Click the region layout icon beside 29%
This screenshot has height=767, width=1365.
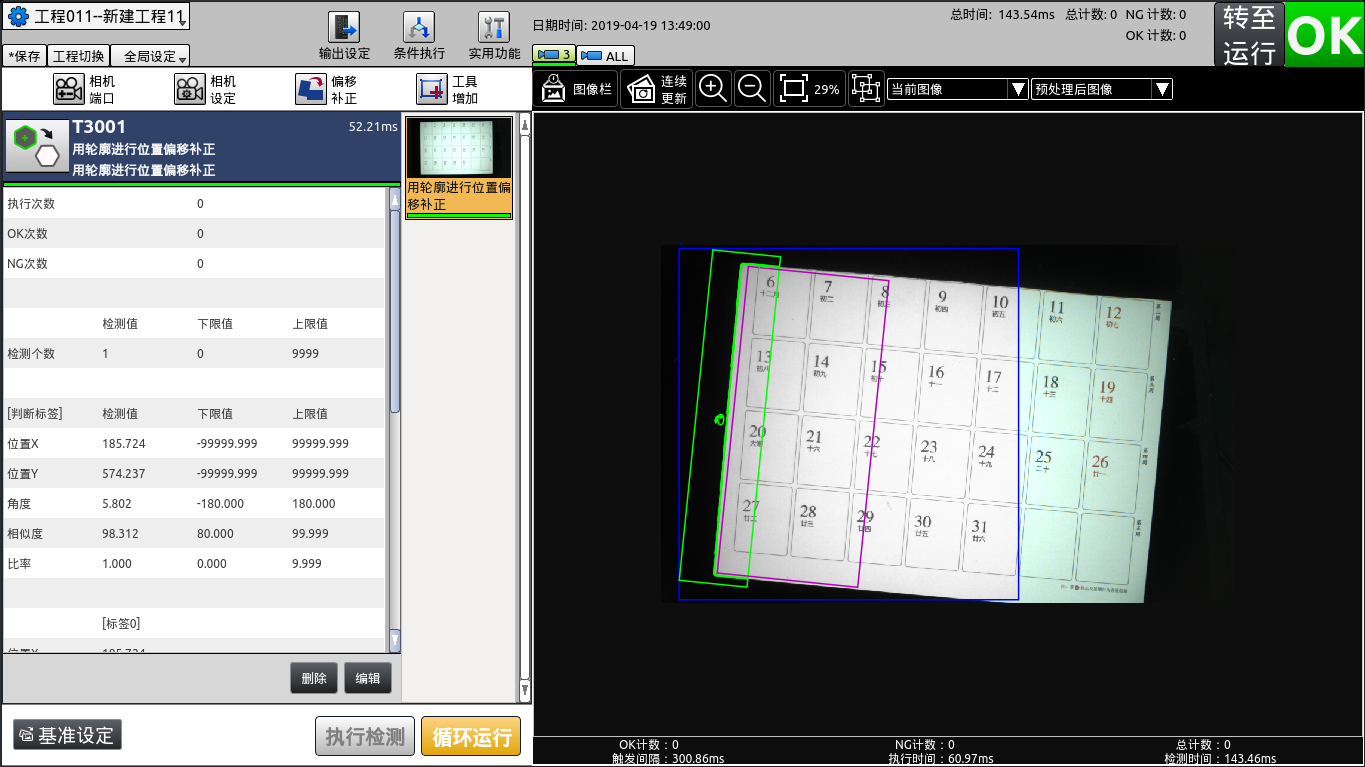(x=866, y=89)
